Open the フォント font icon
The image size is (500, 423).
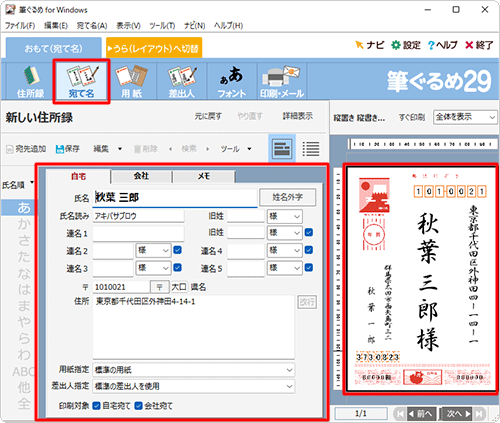(232, 81)
